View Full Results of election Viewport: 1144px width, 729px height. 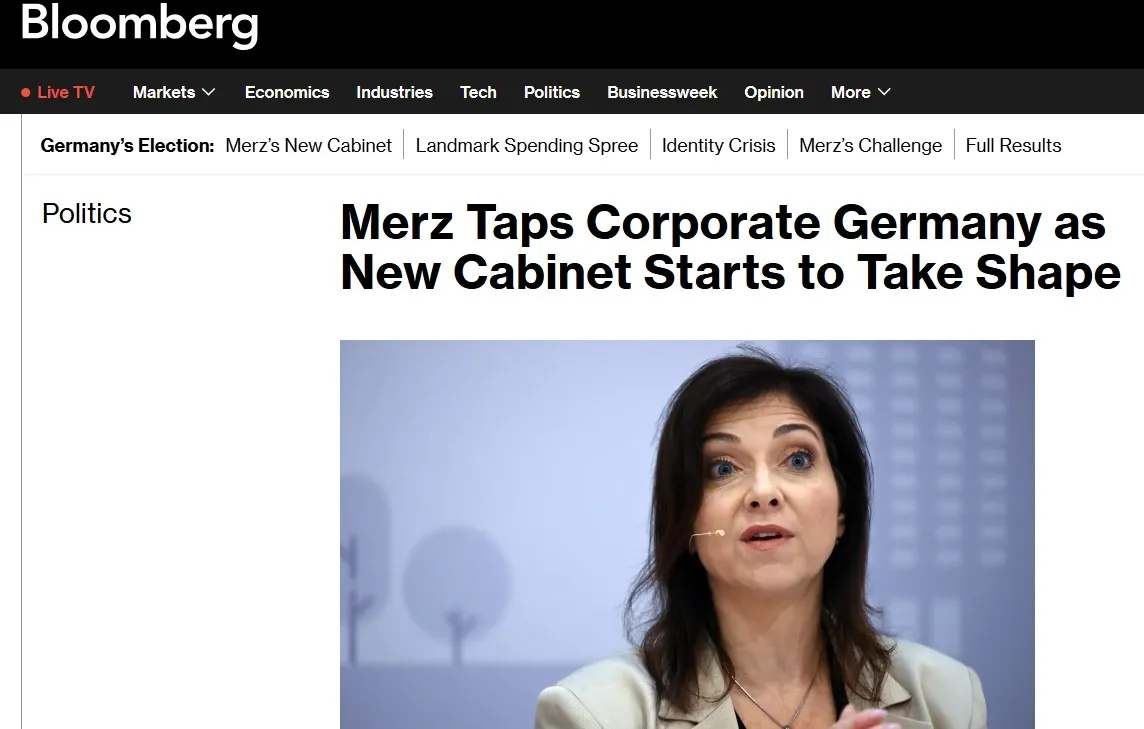point(1013,145)
